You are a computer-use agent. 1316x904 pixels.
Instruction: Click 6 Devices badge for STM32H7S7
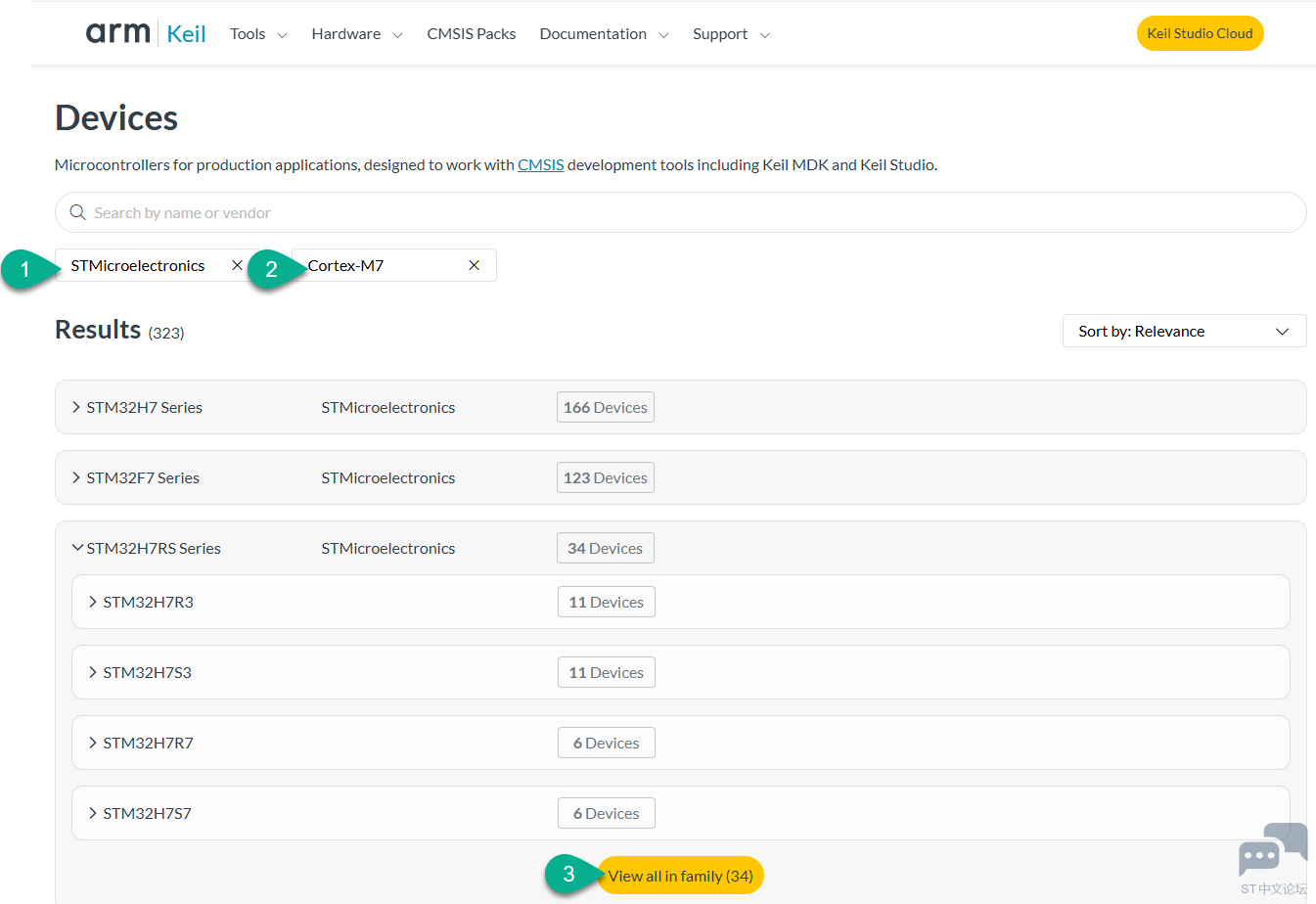607,813
